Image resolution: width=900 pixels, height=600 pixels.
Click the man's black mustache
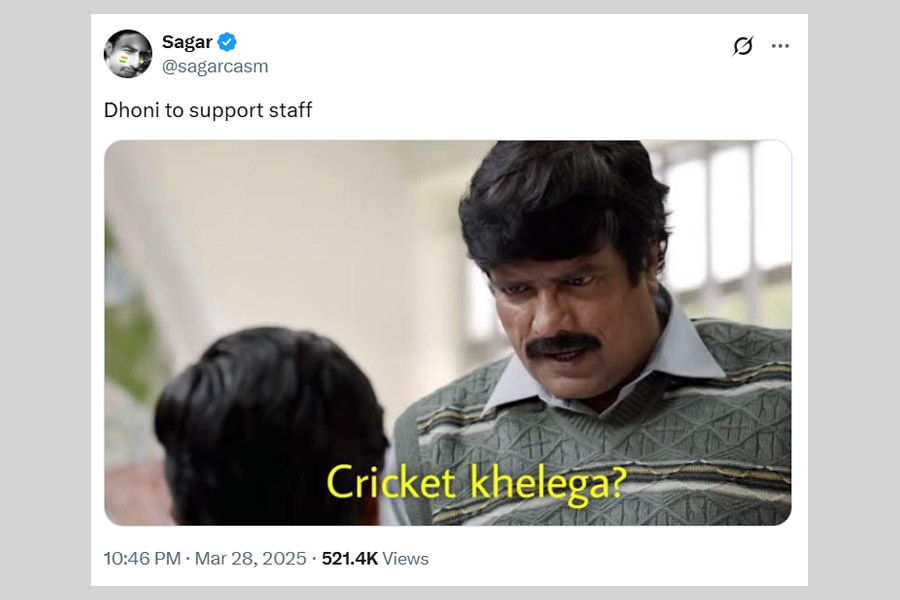[563, 344]
